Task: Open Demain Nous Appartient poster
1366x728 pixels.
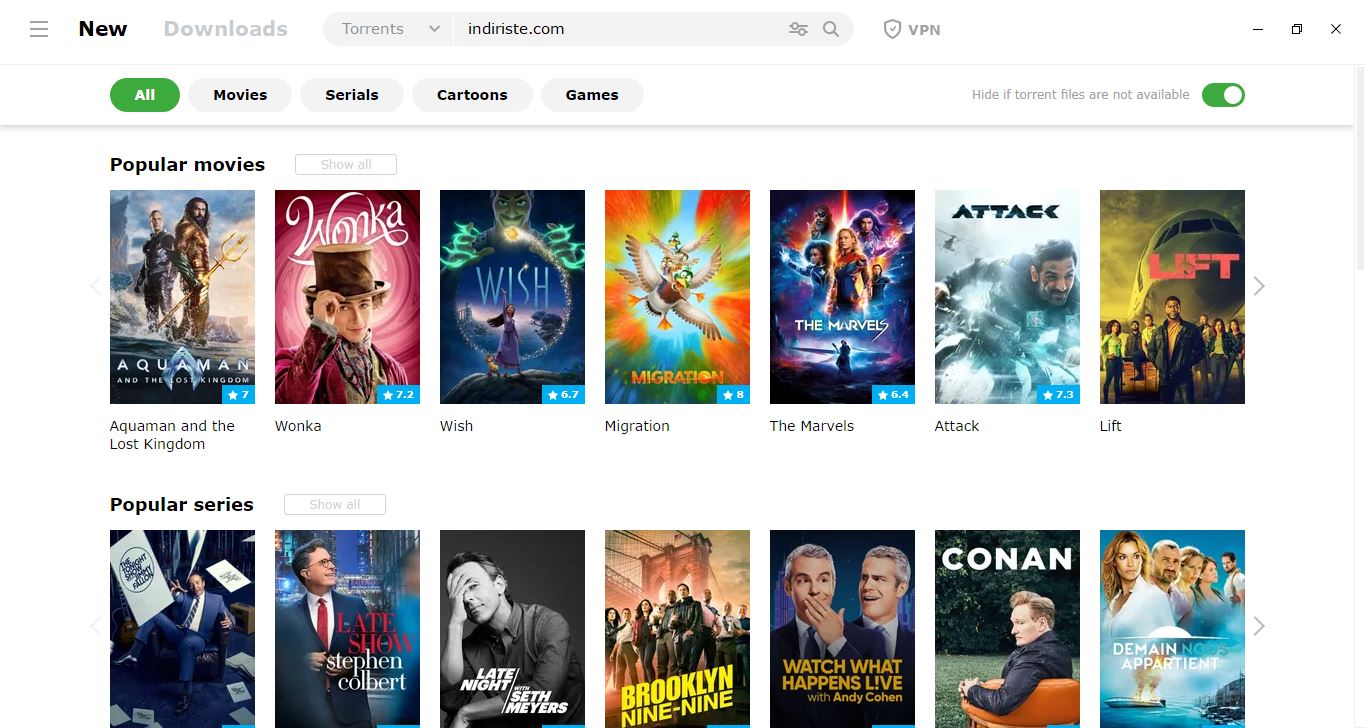Action: [x=1172, y=629]
